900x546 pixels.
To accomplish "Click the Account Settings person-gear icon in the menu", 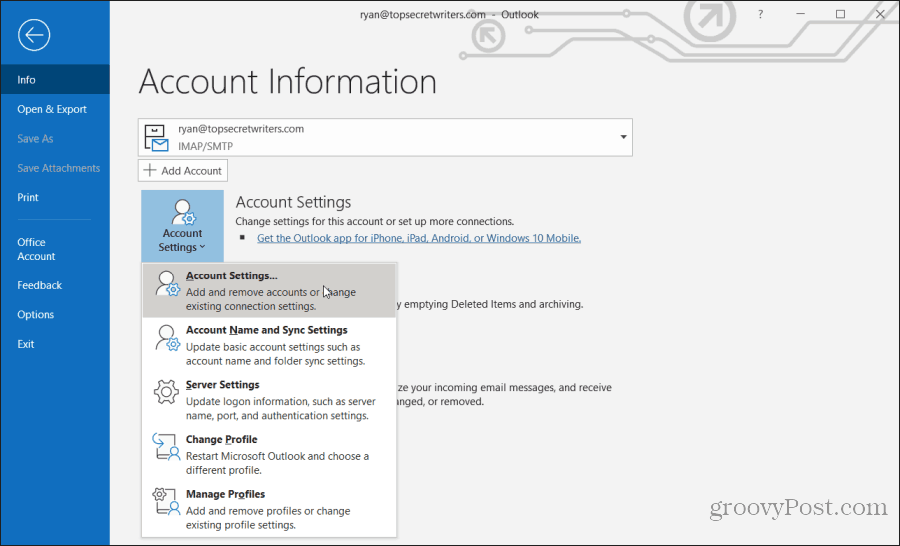I will click(x=168, y=284).
